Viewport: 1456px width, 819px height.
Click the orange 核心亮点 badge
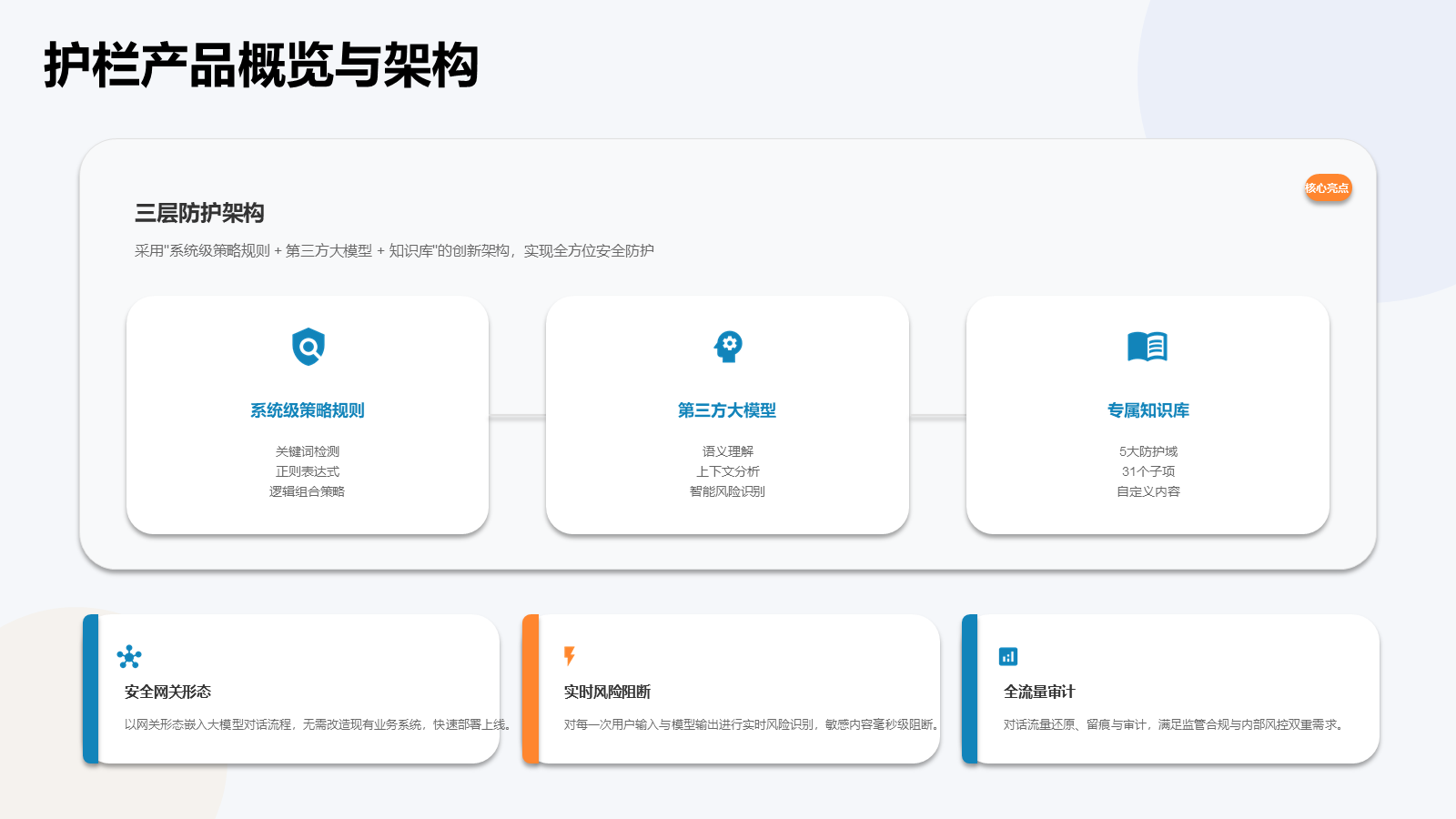click(x=1328, y=188)
